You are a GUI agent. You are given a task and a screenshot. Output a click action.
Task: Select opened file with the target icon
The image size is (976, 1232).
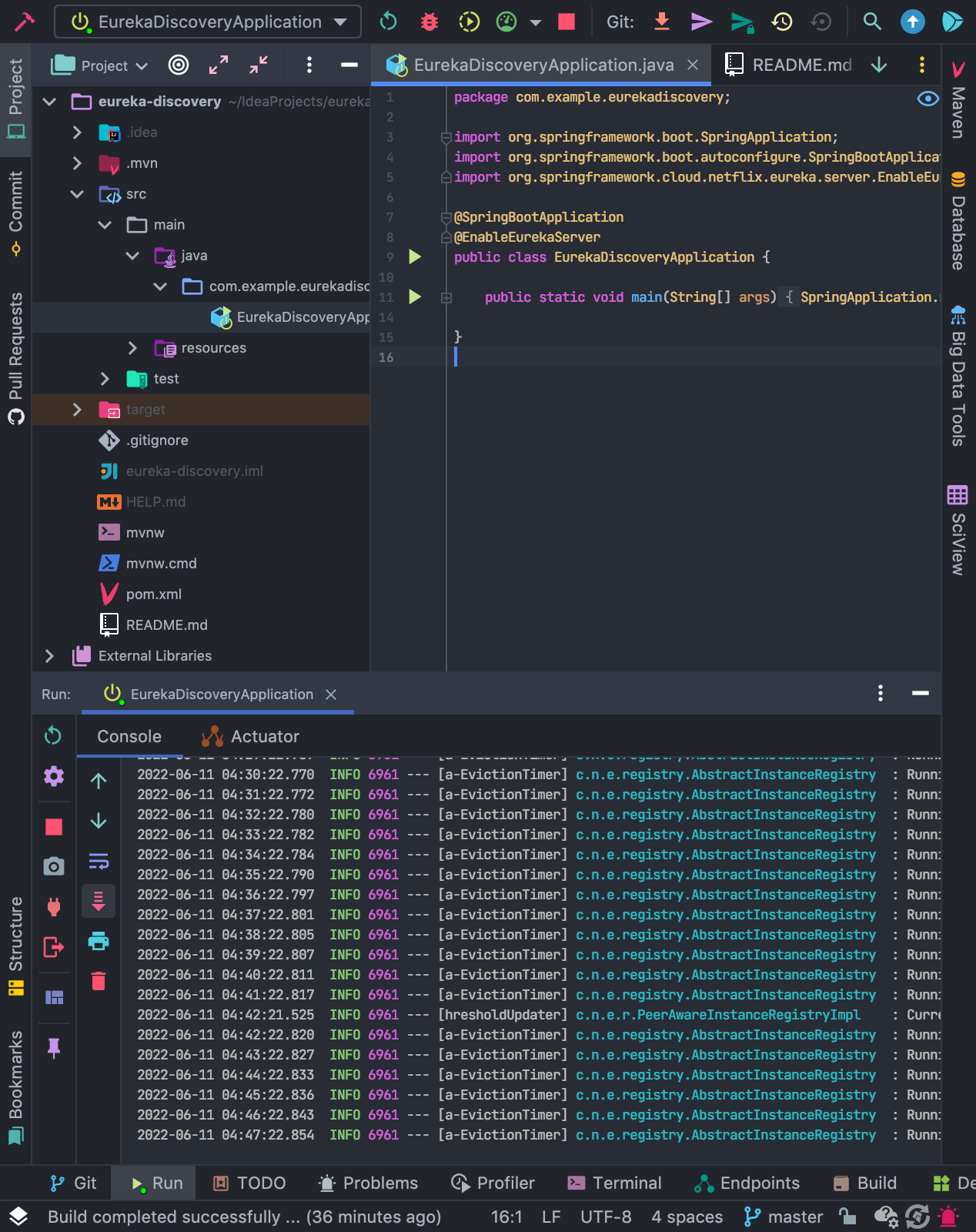pos(179,65)
